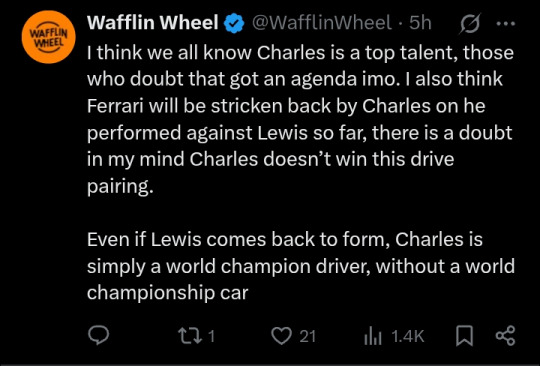Image resolution: width=540 pixels, height=366 pixels.
Task: Click the repost count of 1
Action: click(212, 336)
